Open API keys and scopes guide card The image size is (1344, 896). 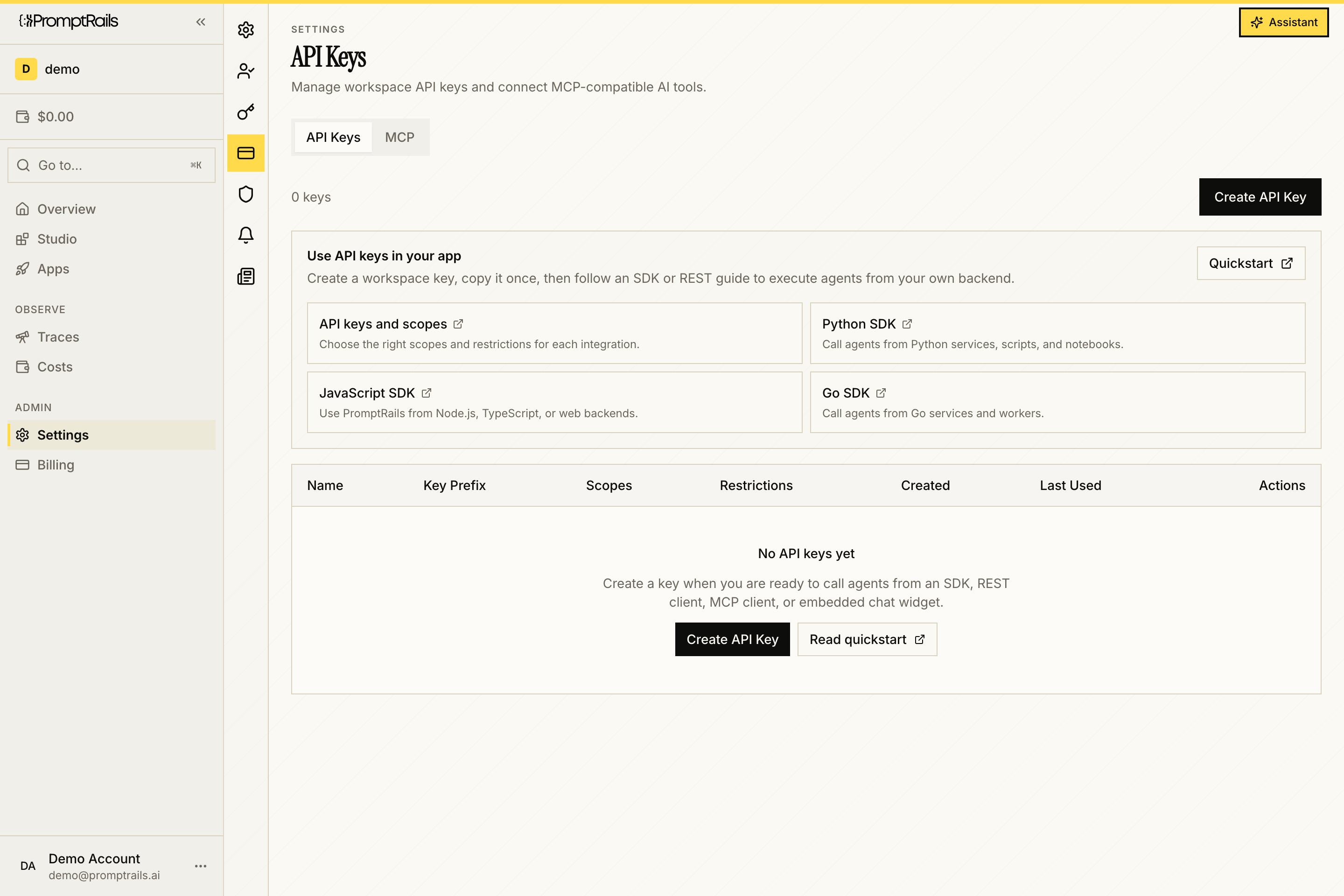tap(554, 333)
